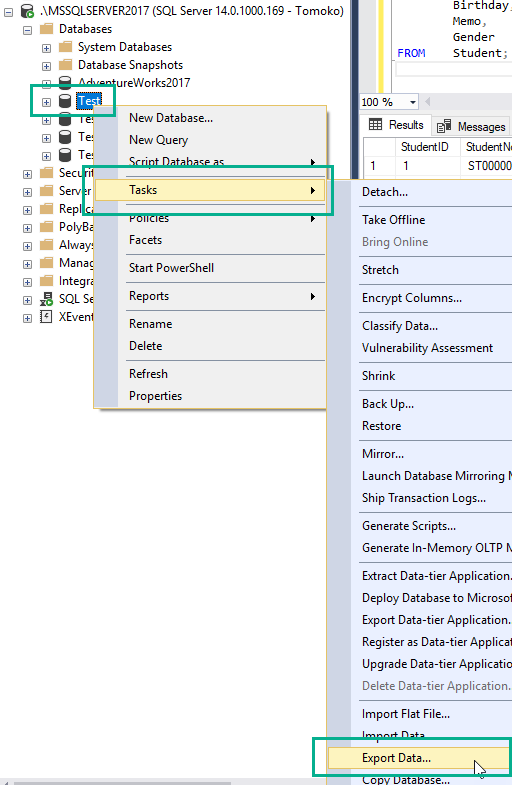Screen dimensions: 512x785
Task: Open the Script Database as submenu arrow
Action: point(313,162)
